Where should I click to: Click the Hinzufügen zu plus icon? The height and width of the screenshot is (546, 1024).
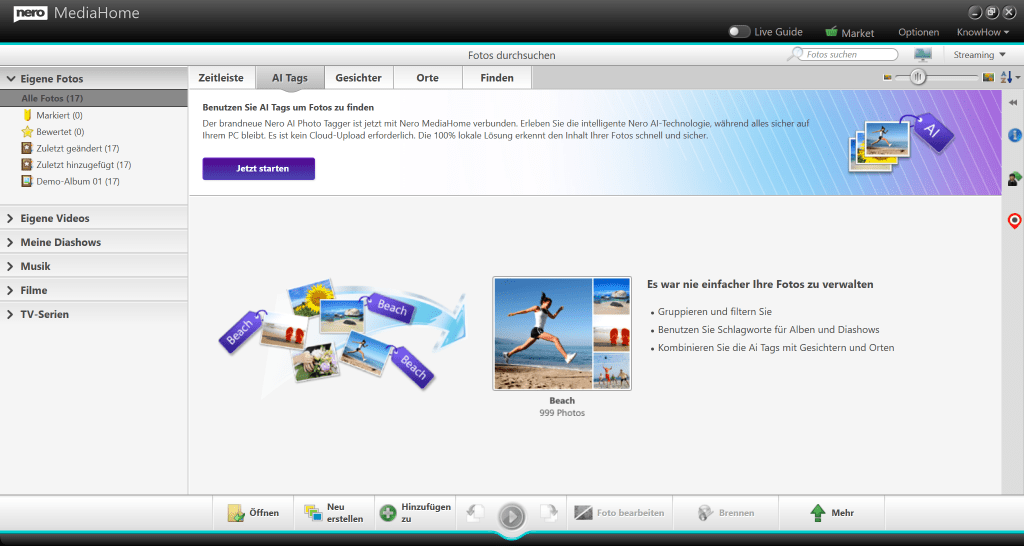pos(388,513)
